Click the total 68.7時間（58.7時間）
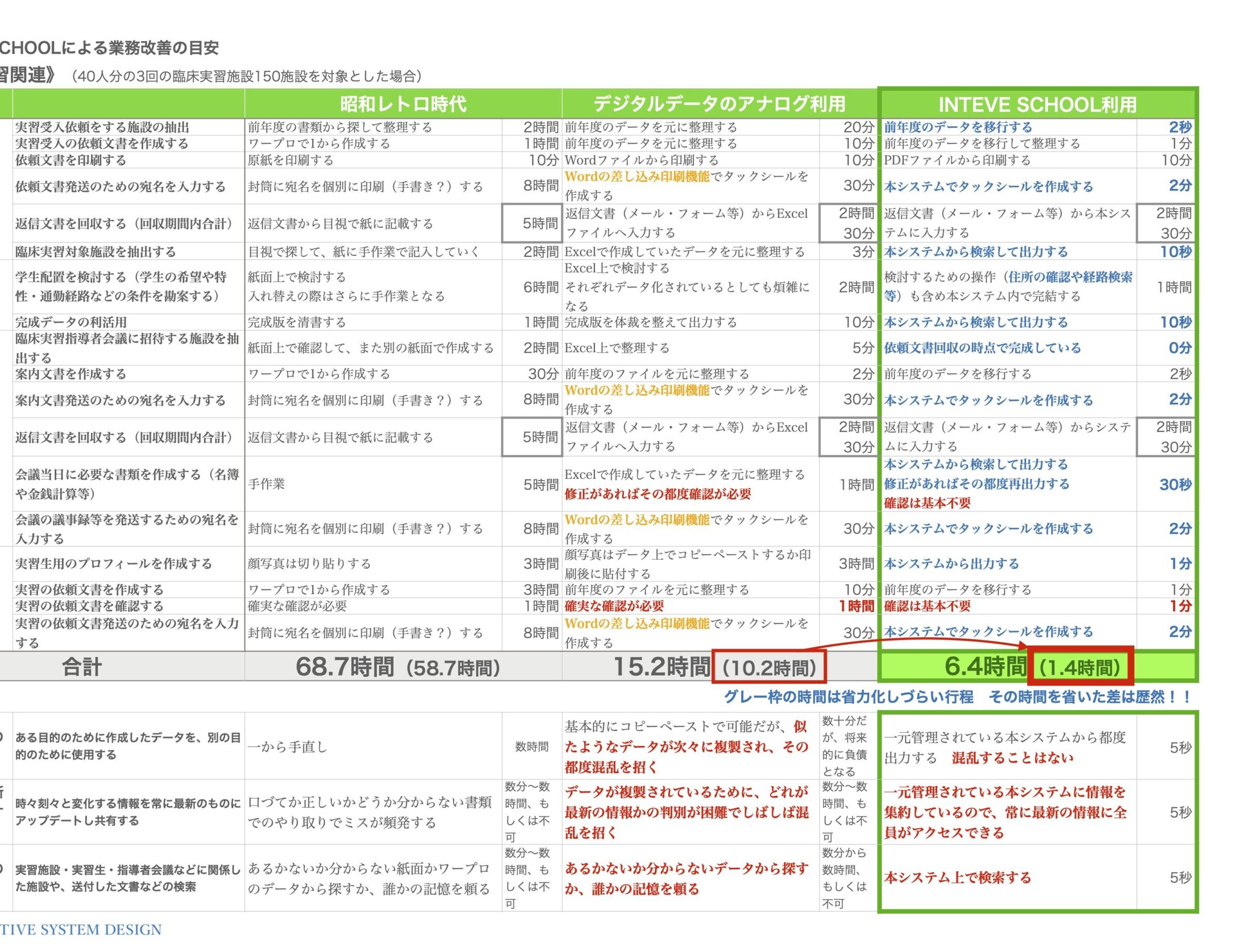The height and width of the screenshot is (952, 1233). [398, 667]
